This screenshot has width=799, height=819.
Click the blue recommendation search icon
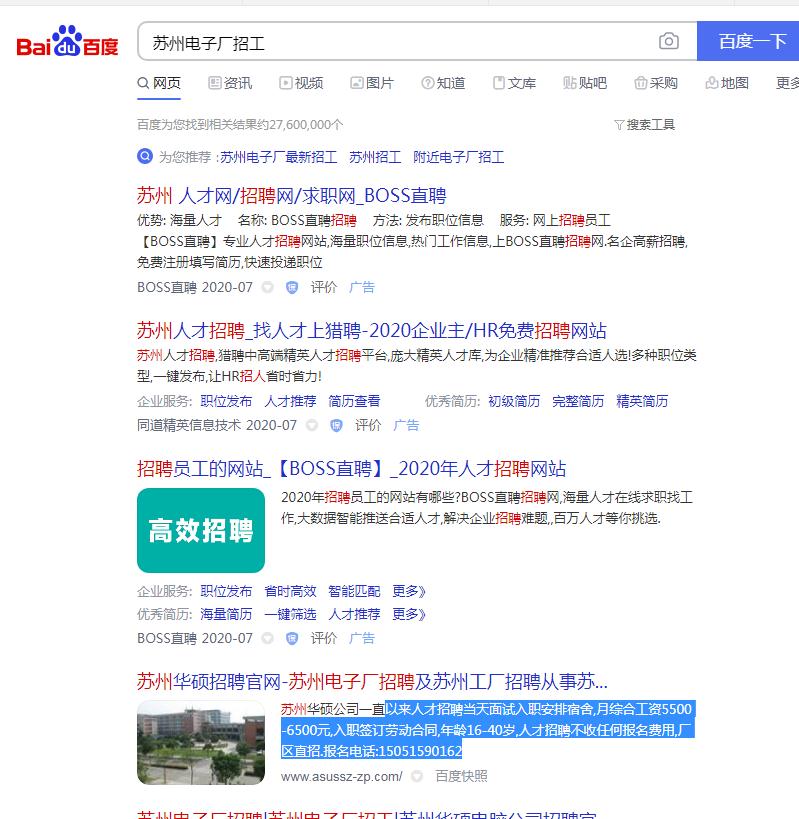tap(145, 156)
